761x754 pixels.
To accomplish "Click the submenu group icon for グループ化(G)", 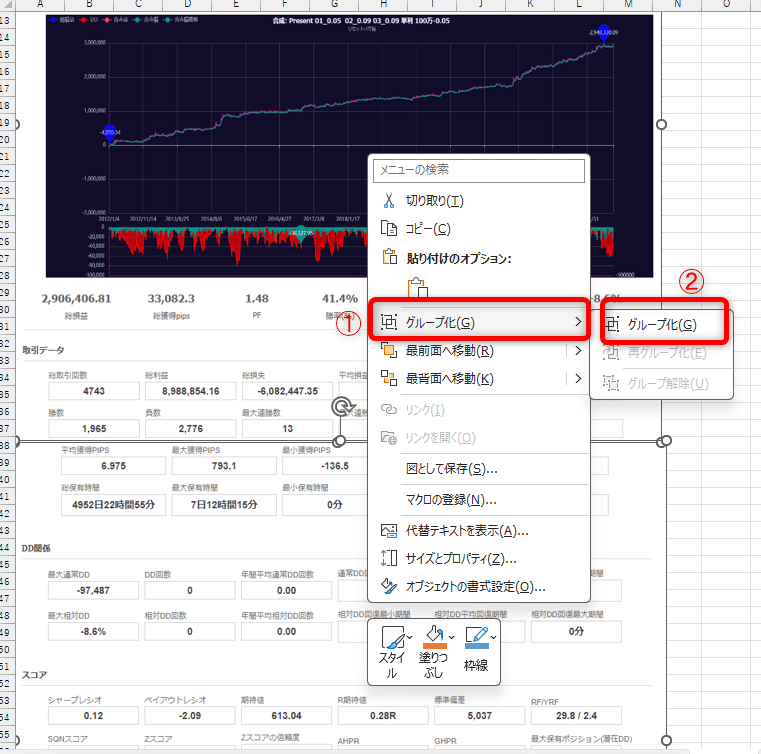I will click(x=611, y=324).
